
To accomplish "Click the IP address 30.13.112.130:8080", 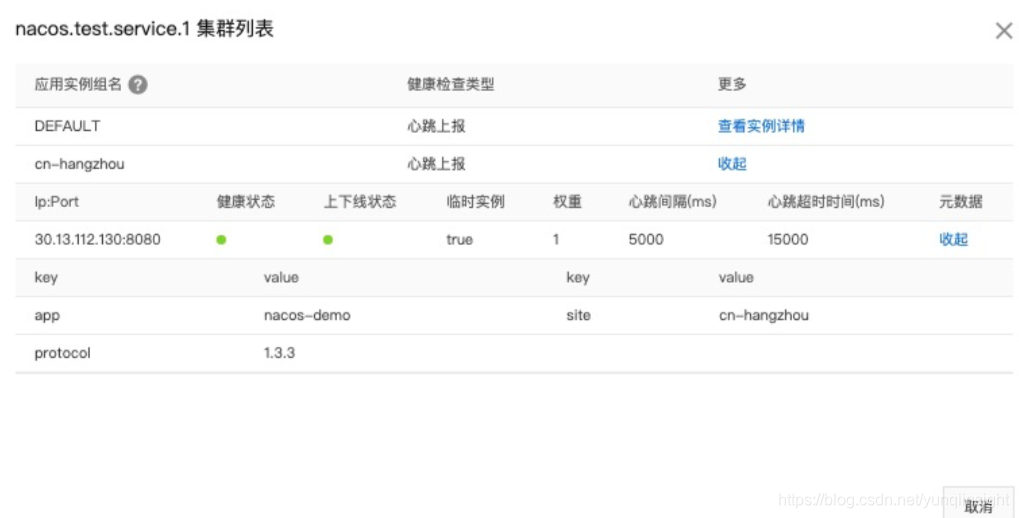I will pos(97,239).
